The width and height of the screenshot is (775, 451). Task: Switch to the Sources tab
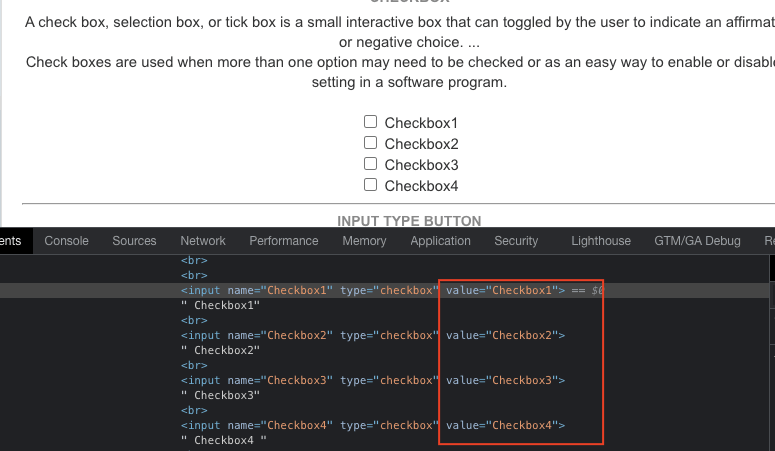(x=134, y=241)
